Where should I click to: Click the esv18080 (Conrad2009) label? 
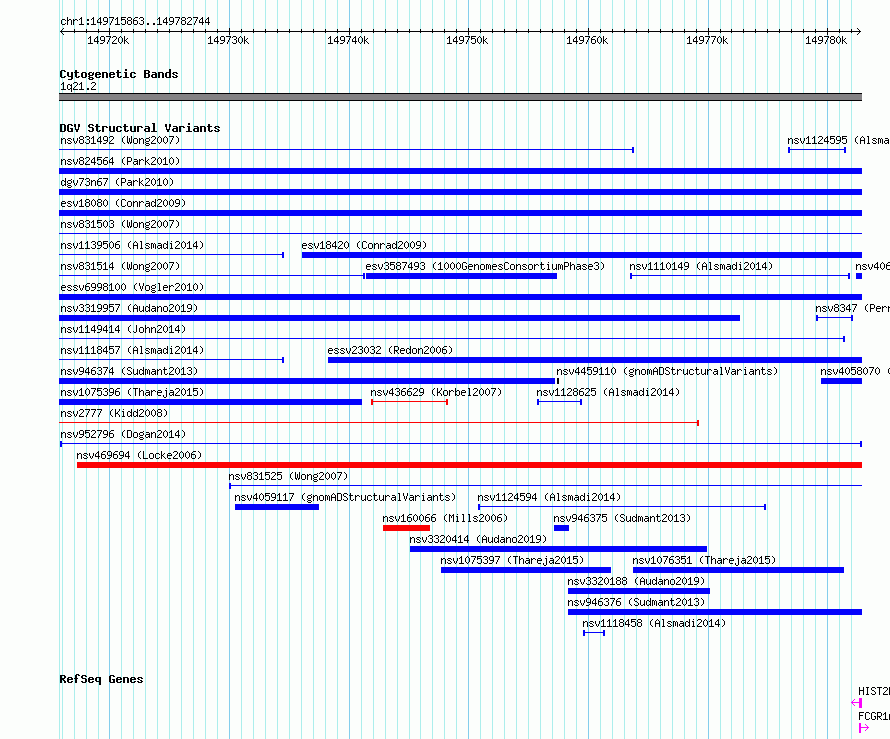pos(123,203)
